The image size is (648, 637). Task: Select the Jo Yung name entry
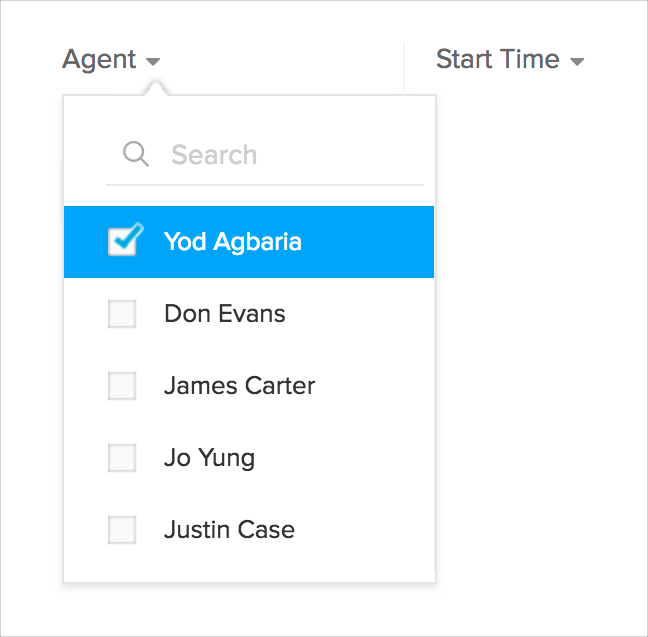click(209, 458)
